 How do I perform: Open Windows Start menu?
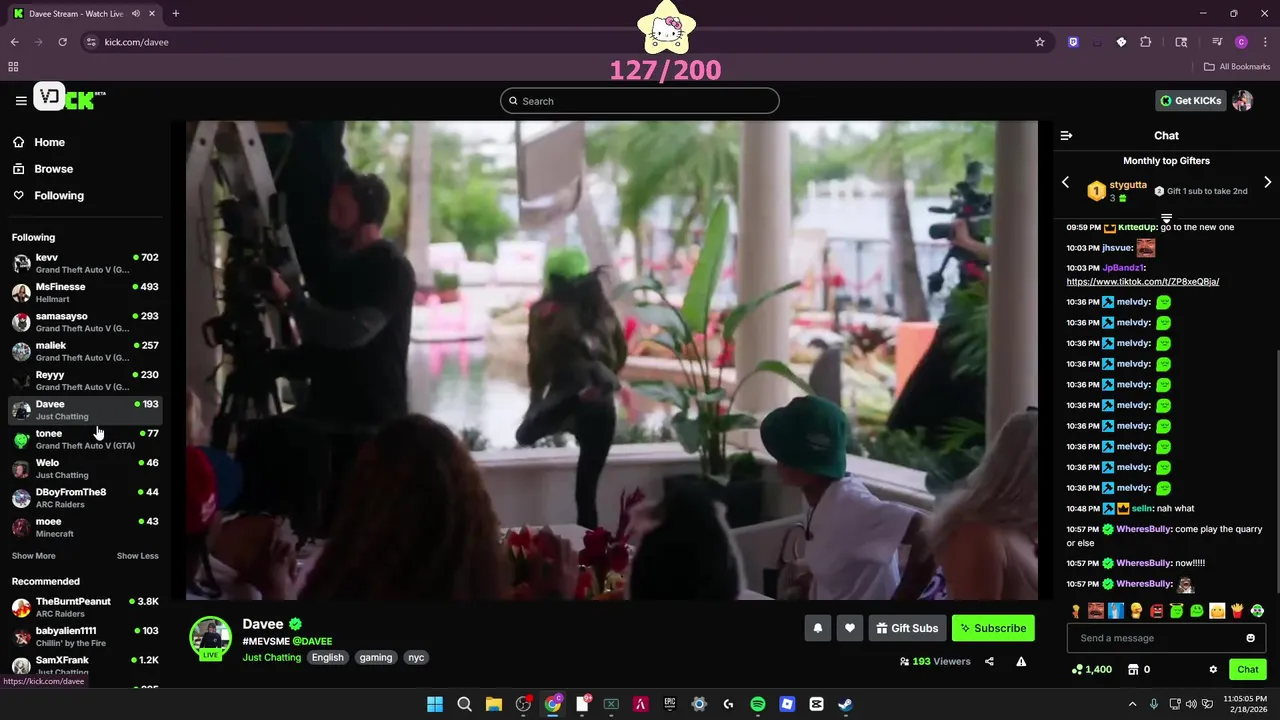pyautogui.click(x=435, y=704)
